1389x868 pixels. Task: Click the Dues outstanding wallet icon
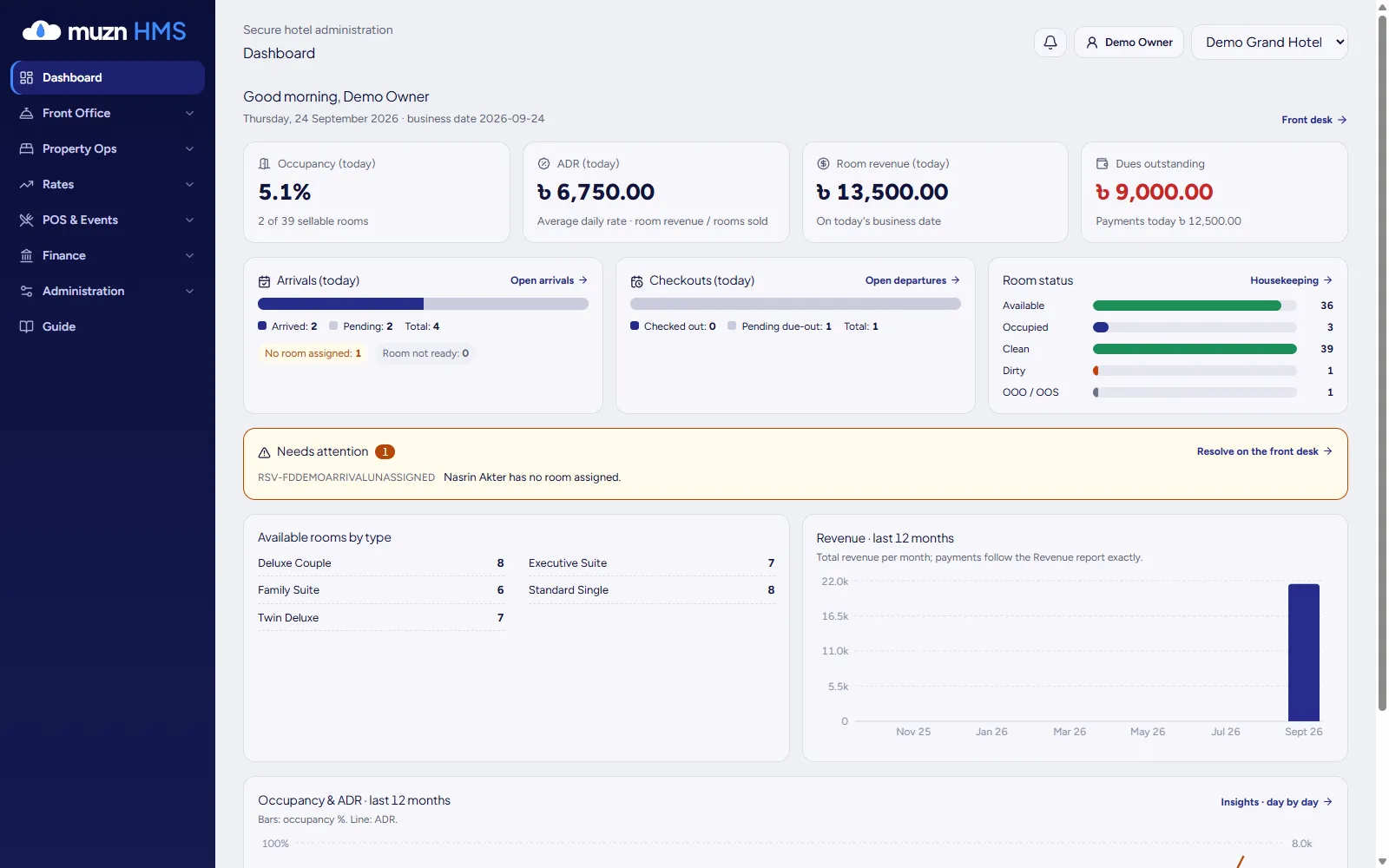[x=1103, y=163]
